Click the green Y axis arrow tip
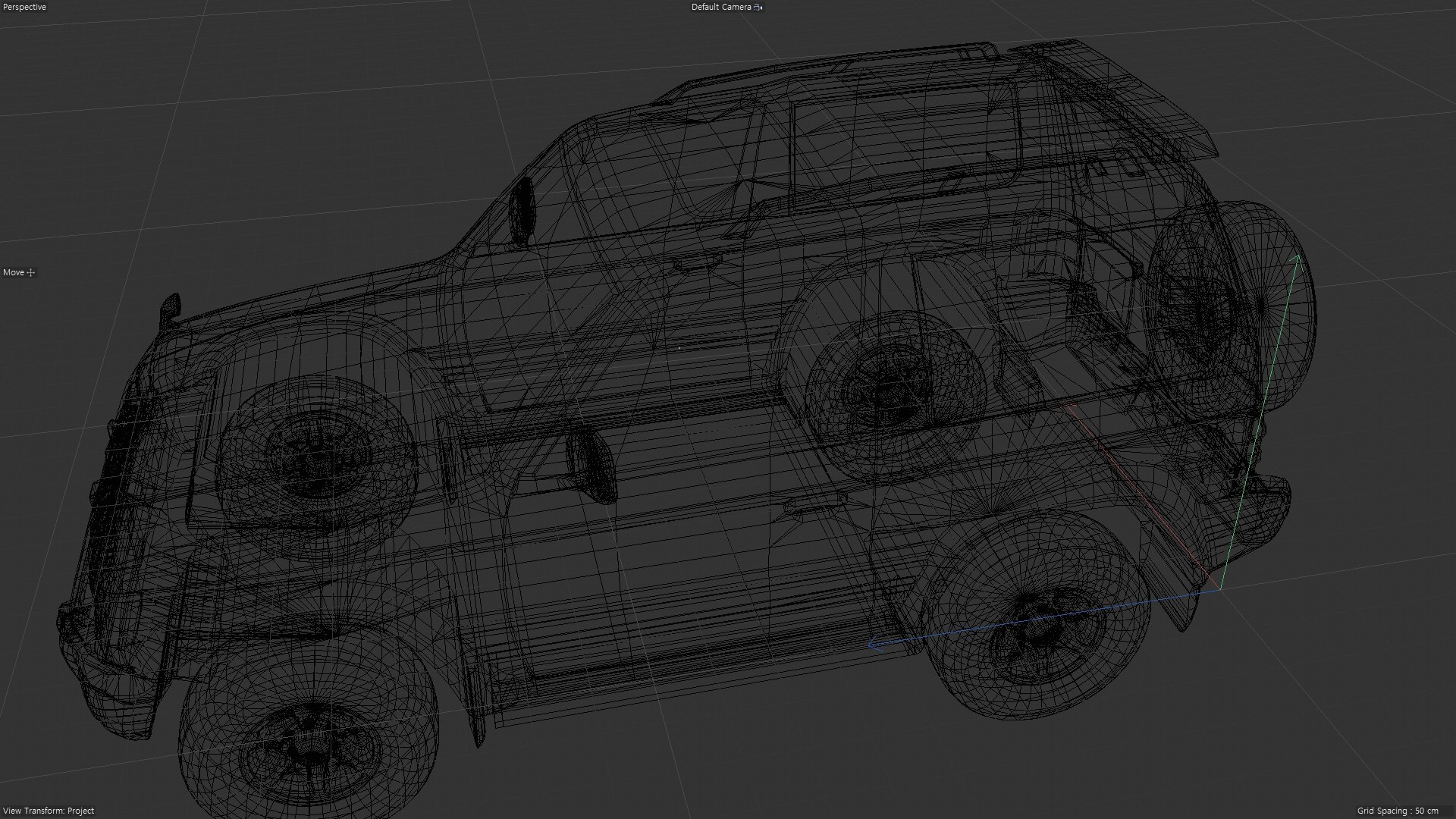 [1298, 259]
